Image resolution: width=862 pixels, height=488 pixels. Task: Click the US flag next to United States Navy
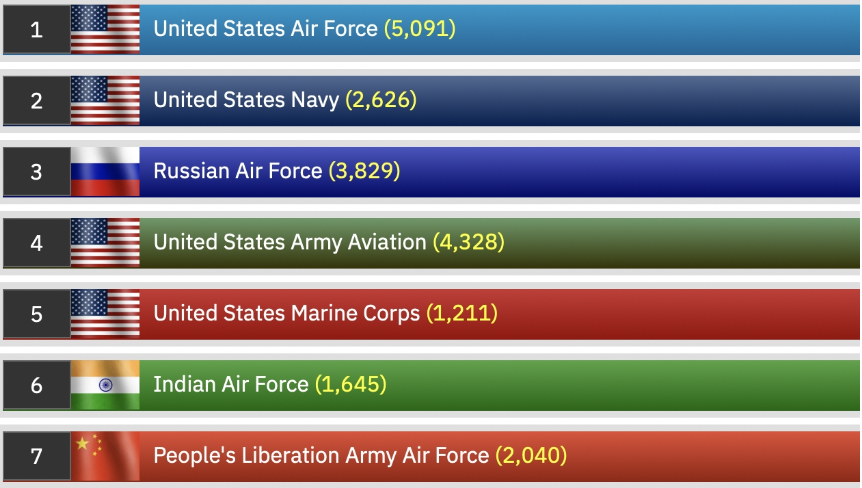coord(105,100)
